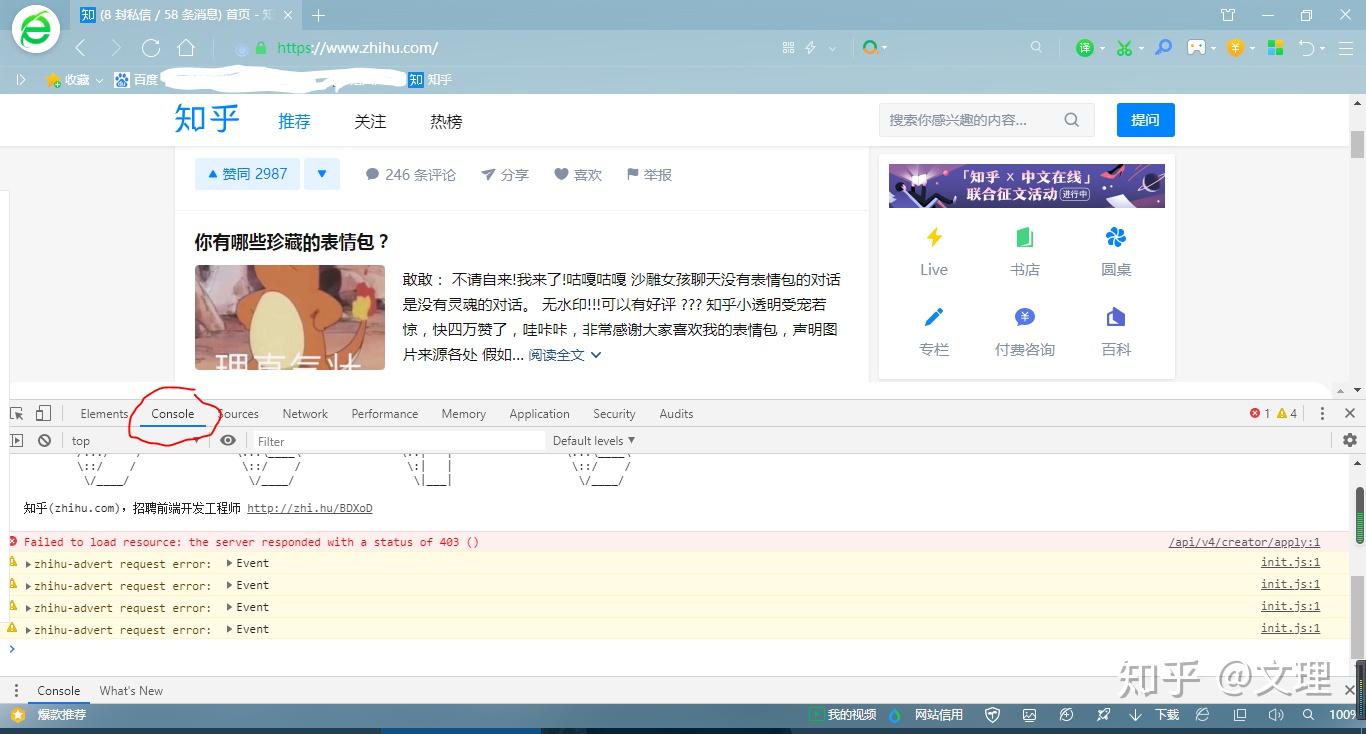
Task: Go to browser home page icon
Action: pyautogui.click(x=186, y=48)
